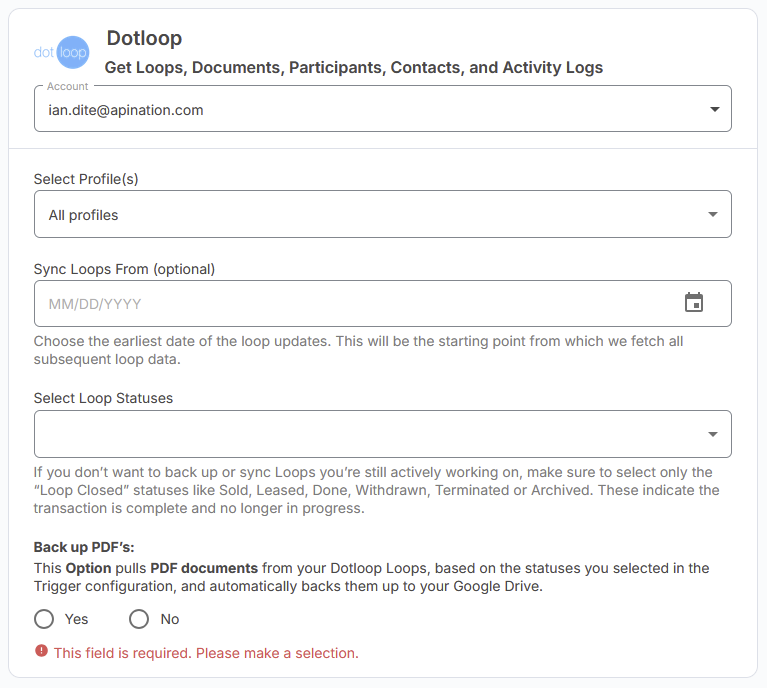Click the "Yes" label text
Image resolution: width=767 pixels, height=688 pixels.
point(77,619)
